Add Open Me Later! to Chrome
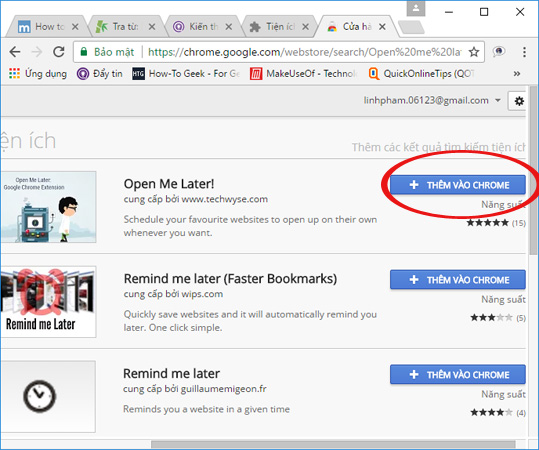539x450 pixels. tap(458, 185)
